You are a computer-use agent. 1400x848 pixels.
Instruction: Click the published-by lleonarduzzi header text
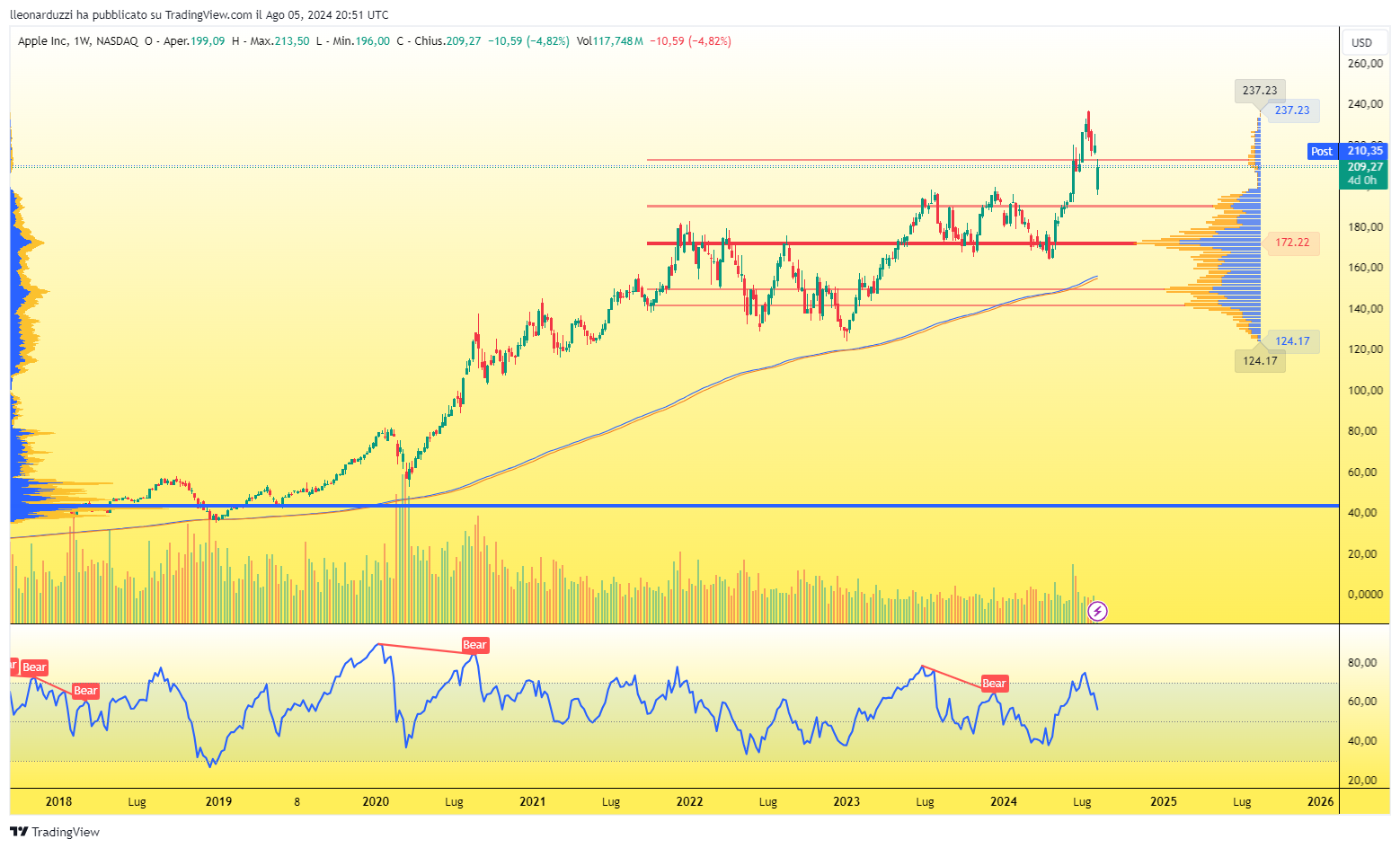pos(199,15)
